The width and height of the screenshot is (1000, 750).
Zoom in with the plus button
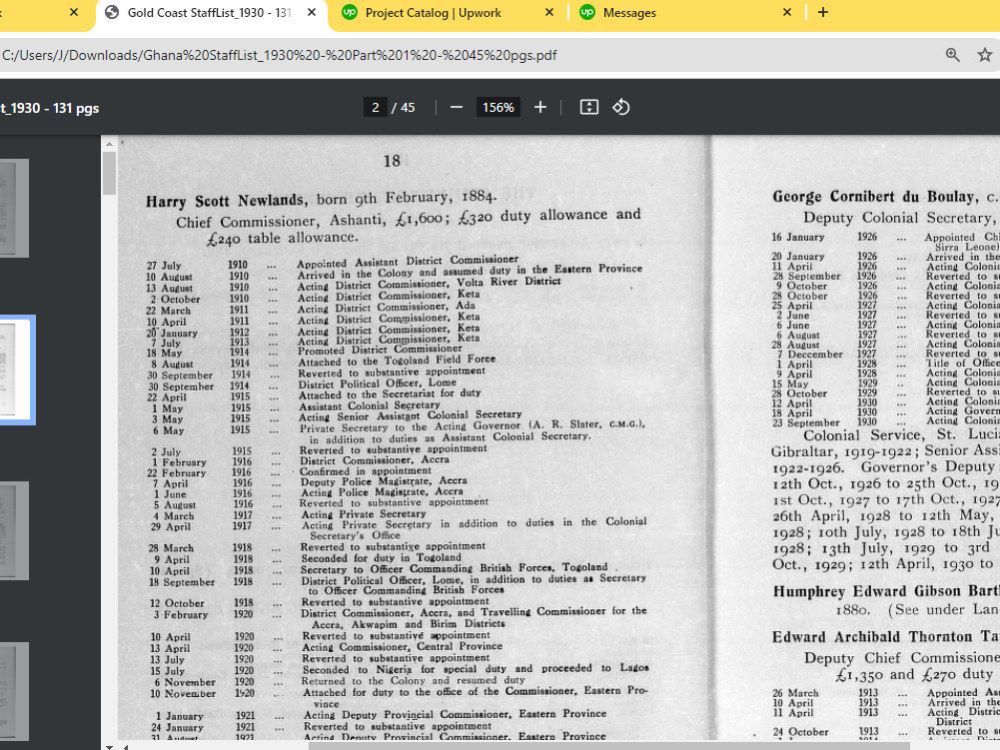click(x=540, y=107)
